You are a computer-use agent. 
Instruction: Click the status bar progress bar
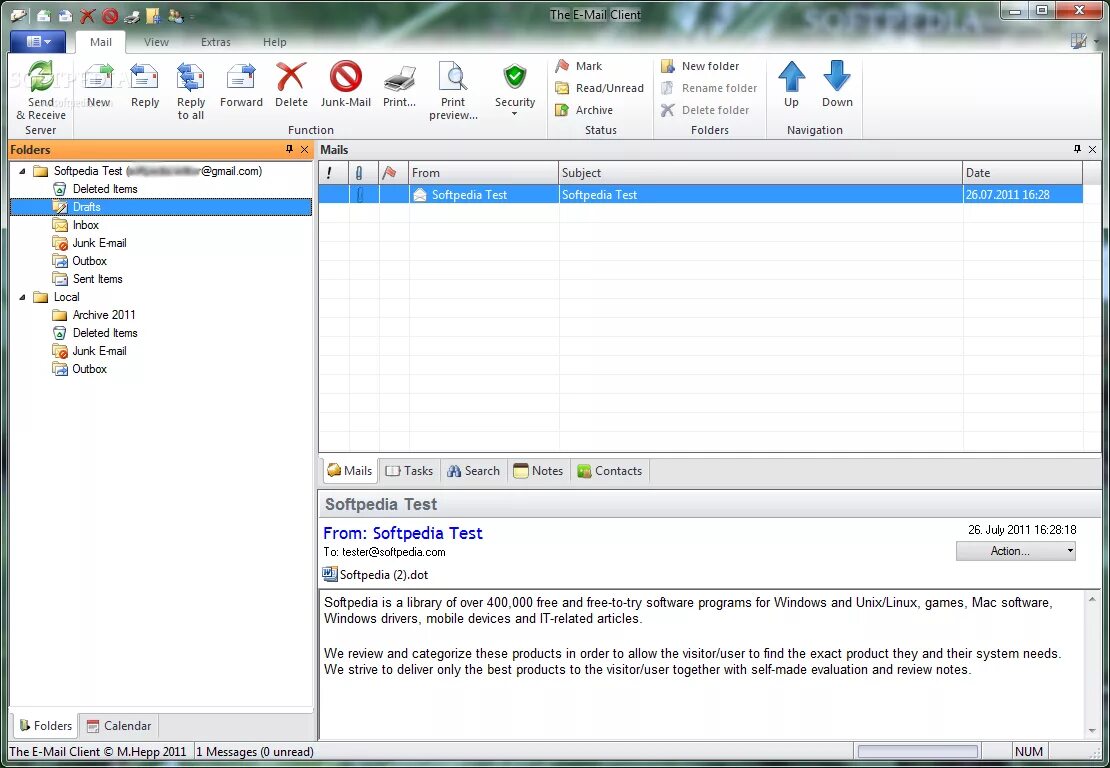point(917,752)
